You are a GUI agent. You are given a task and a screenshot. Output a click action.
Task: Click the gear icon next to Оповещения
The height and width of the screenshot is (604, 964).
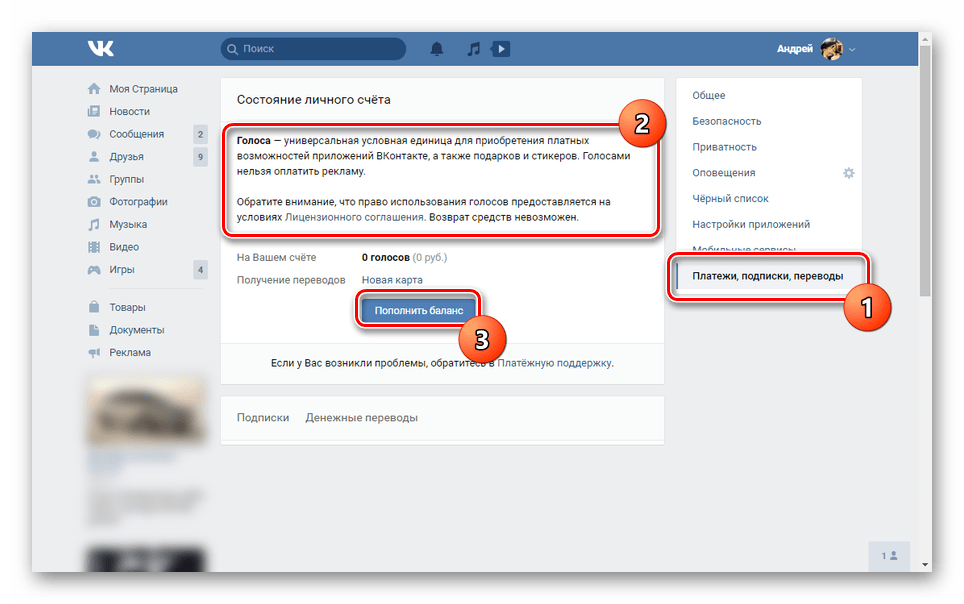848,173
